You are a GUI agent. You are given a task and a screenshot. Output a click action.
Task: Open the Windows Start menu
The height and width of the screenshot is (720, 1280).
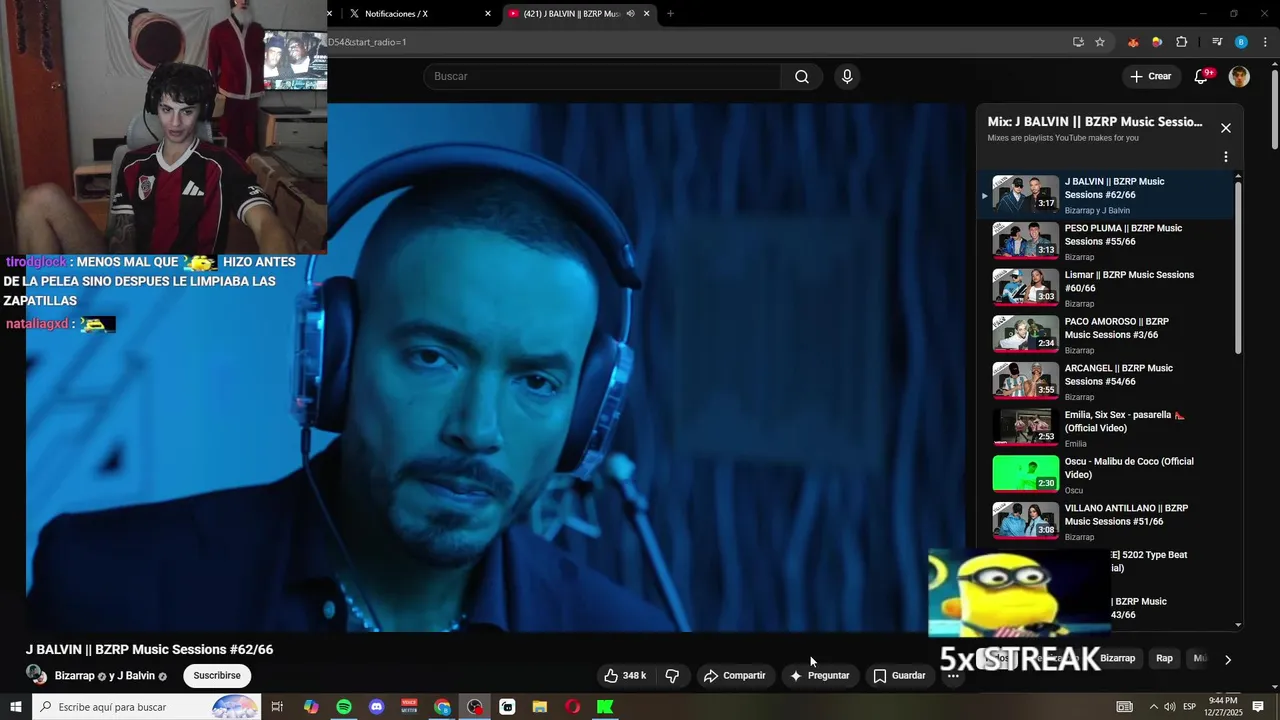pos(15,707)
